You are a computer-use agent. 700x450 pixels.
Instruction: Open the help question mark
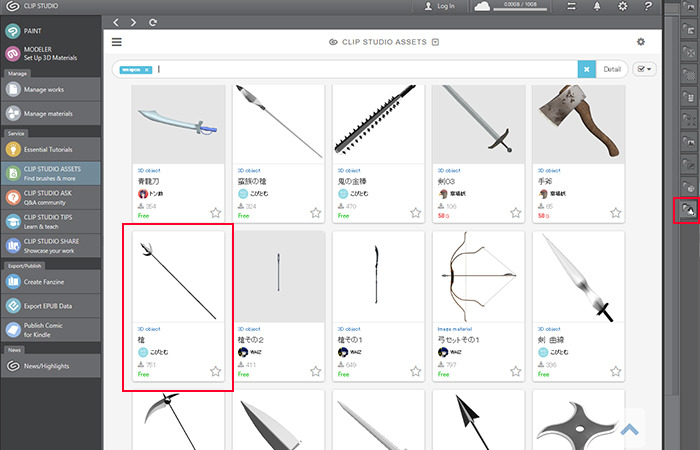point(648,6)
